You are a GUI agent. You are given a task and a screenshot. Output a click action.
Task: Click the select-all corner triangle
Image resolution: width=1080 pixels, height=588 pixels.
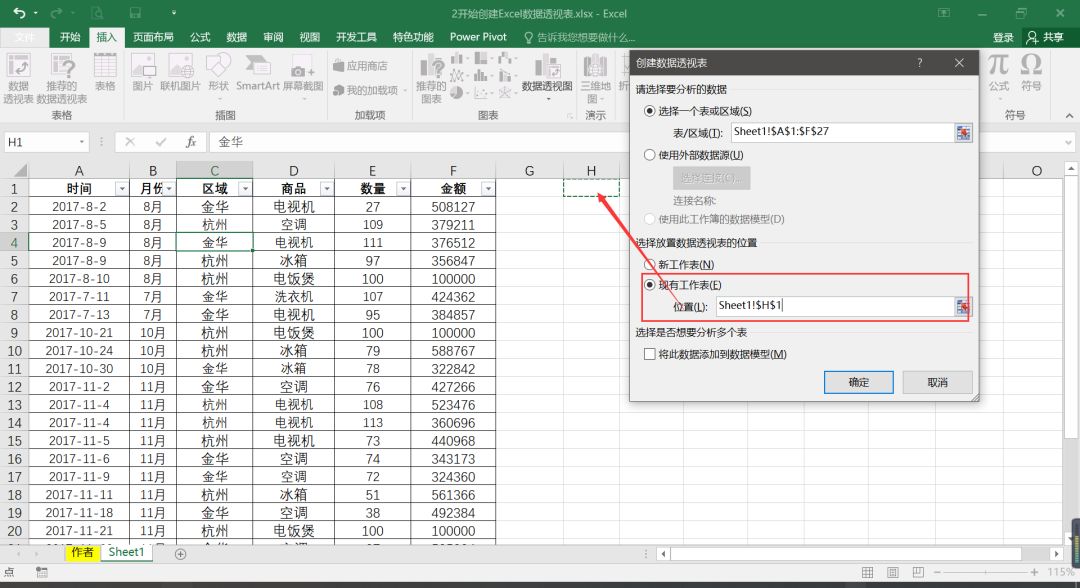[20, 171]
